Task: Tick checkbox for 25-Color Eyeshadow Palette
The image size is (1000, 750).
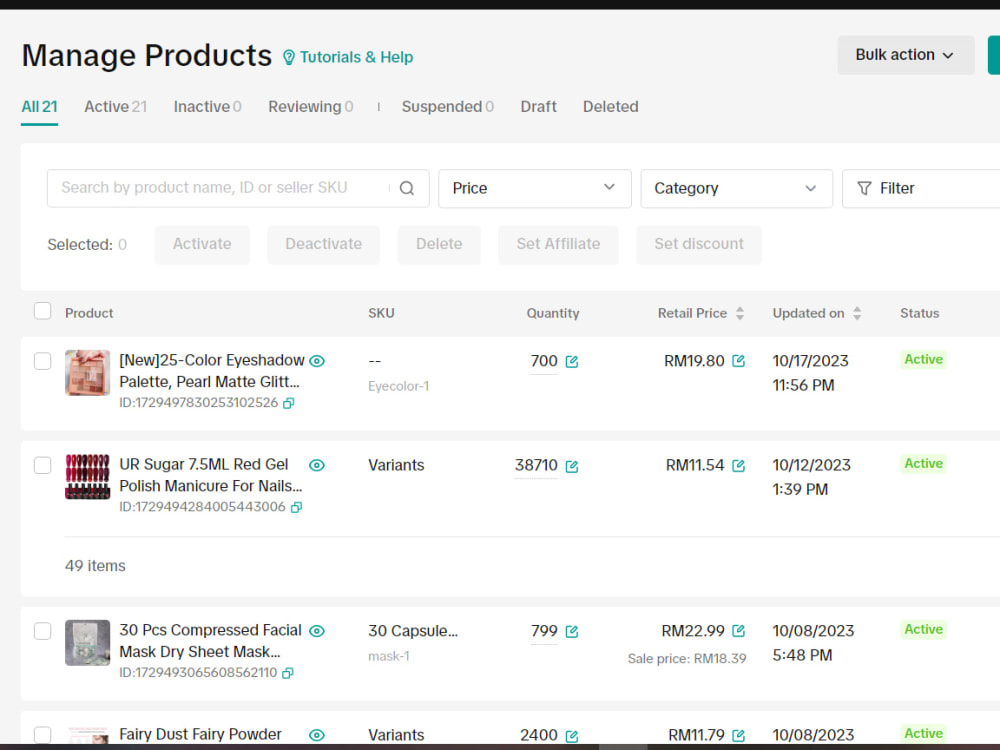Action: click(x=43, y=361)
